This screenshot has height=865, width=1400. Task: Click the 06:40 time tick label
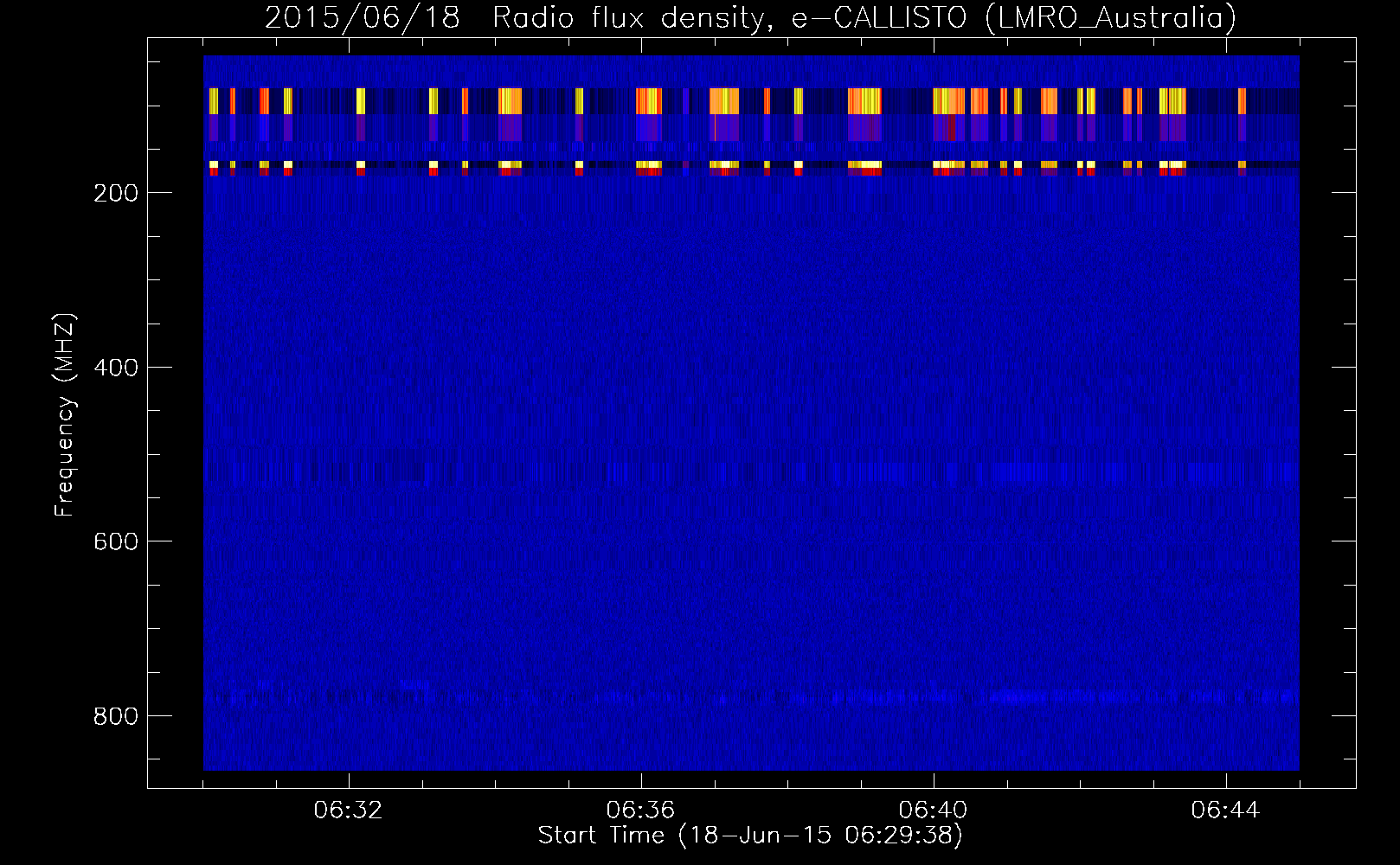pyautogui.click(x=933, y=811)
